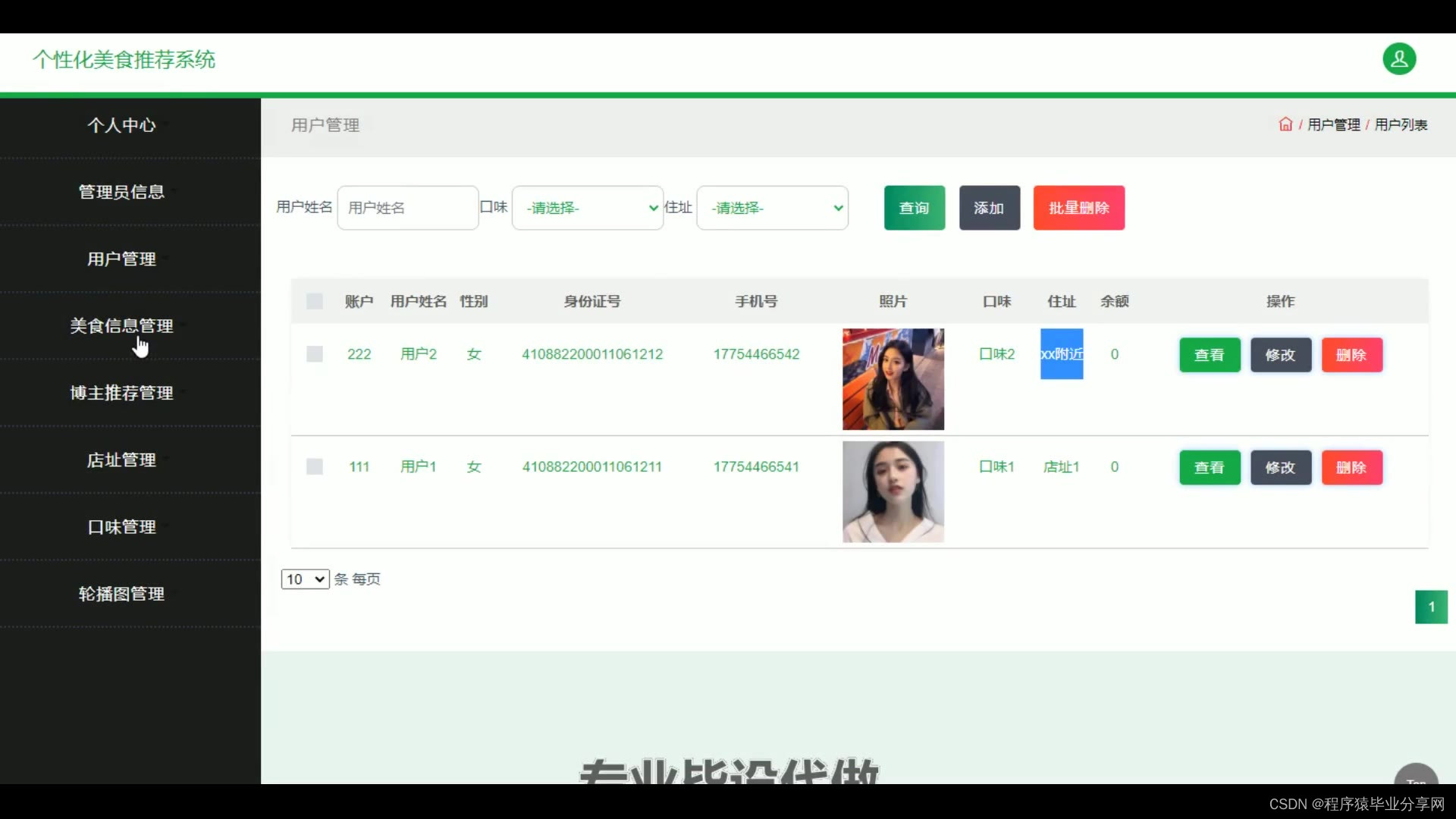Image resolution: width=1456 pixels, height=819 pixels.
Task: Toggle the select-all header checkbox
Action: pos(315,302)
